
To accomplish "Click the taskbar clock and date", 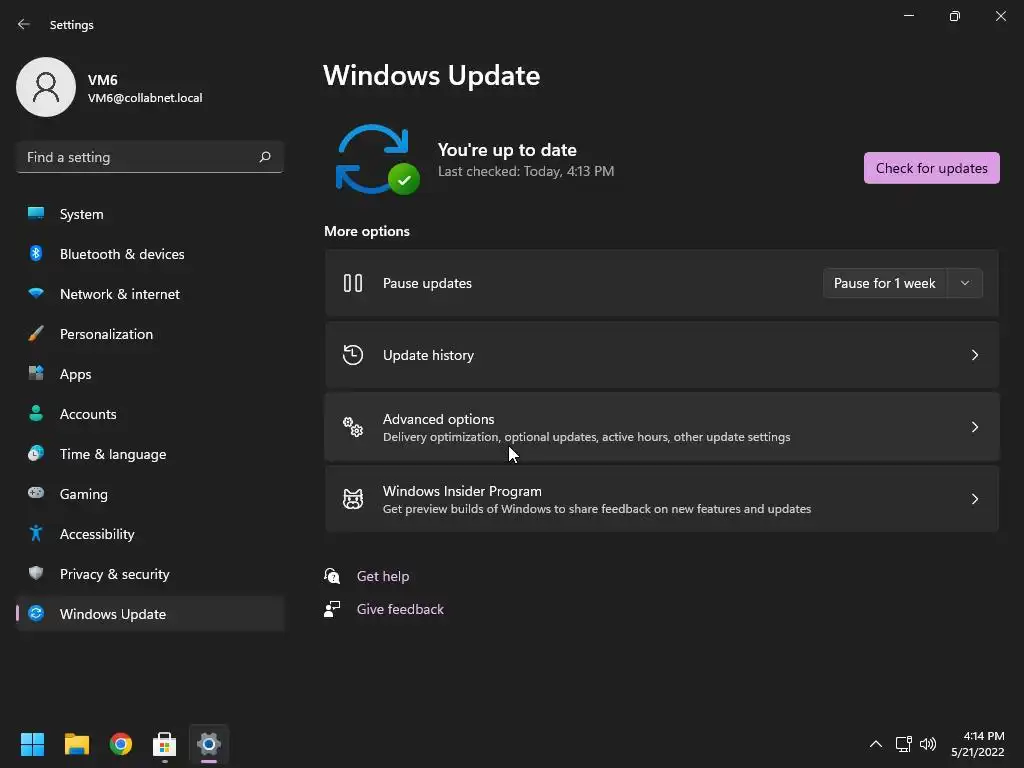I will (977, 744).
